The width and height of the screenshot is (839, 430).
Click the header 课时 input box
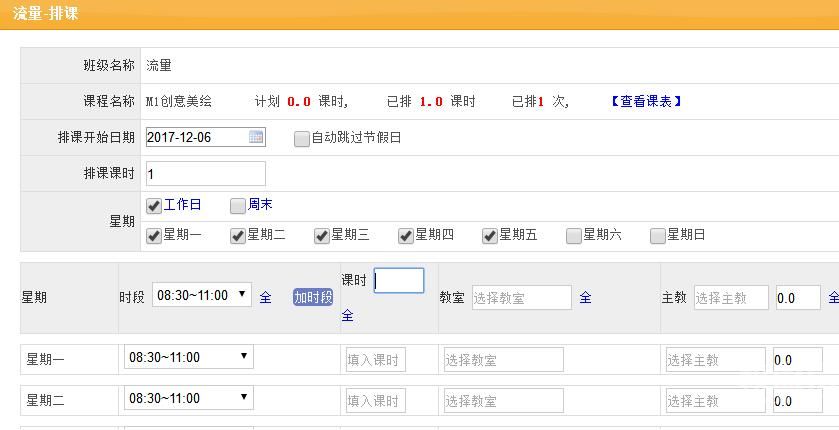point(399,281)
